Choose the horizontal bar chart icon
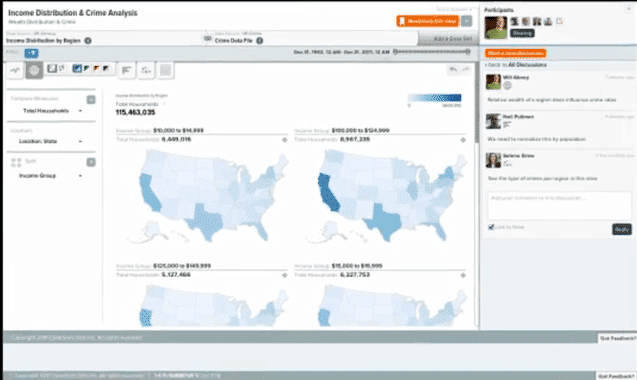The image size is (637, 380). (x=126, y=70)
